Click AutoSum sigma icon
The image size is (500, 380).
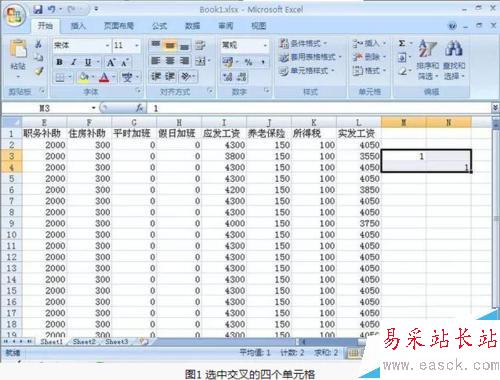tap(402, 44)
